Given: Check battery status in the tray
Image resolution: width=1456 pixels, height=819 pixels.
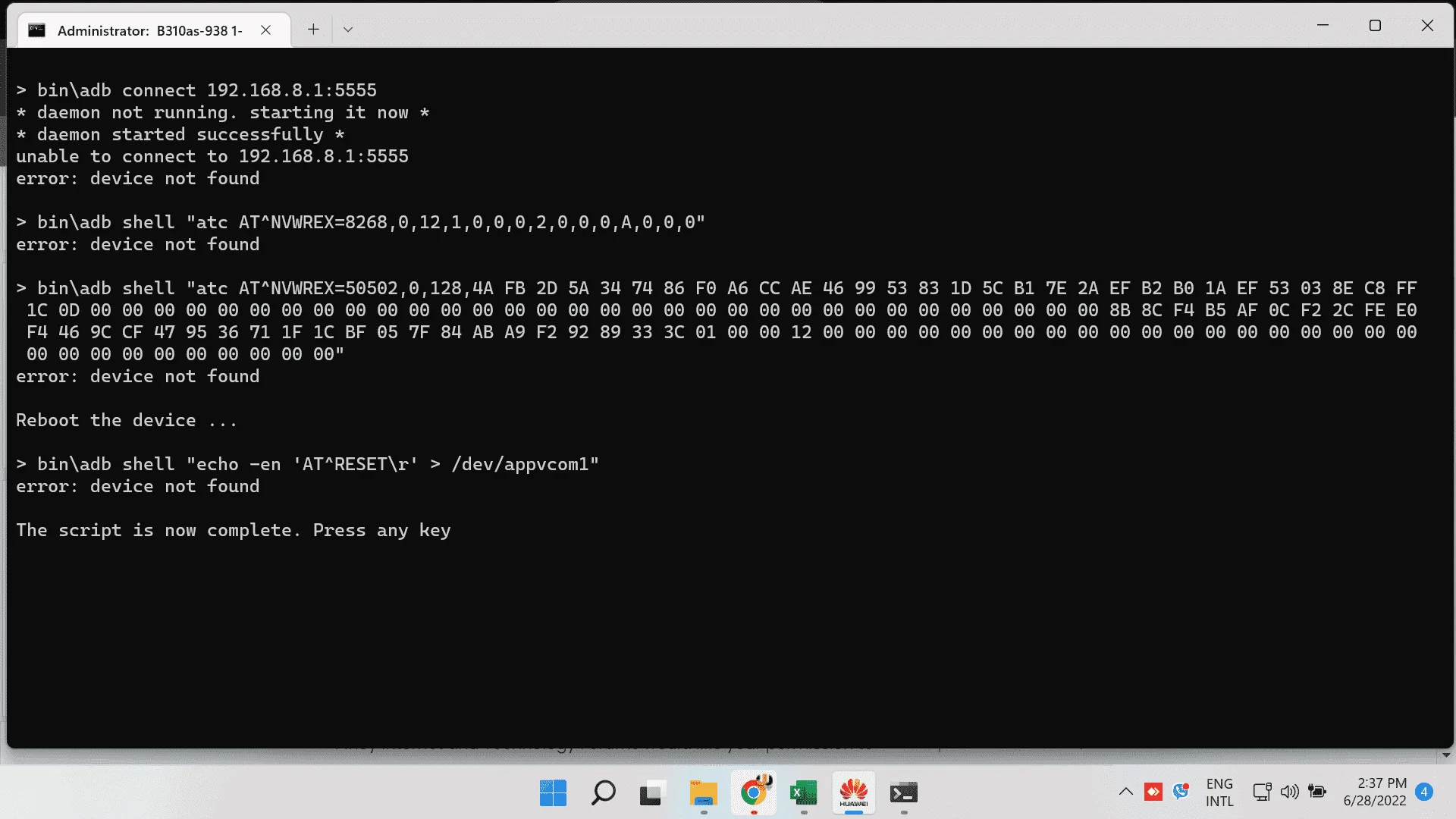Looking at the screenshot, I should [1317, 792].
